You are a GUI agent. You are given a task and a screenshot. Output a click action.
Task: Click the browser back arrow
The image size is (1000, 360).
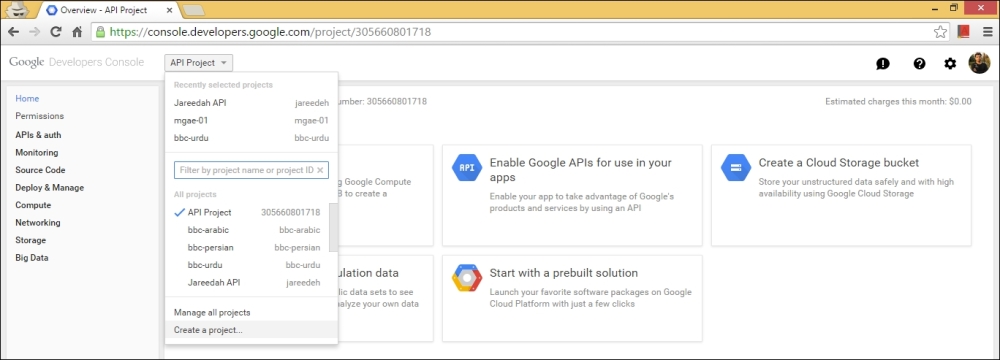[13, 31]
